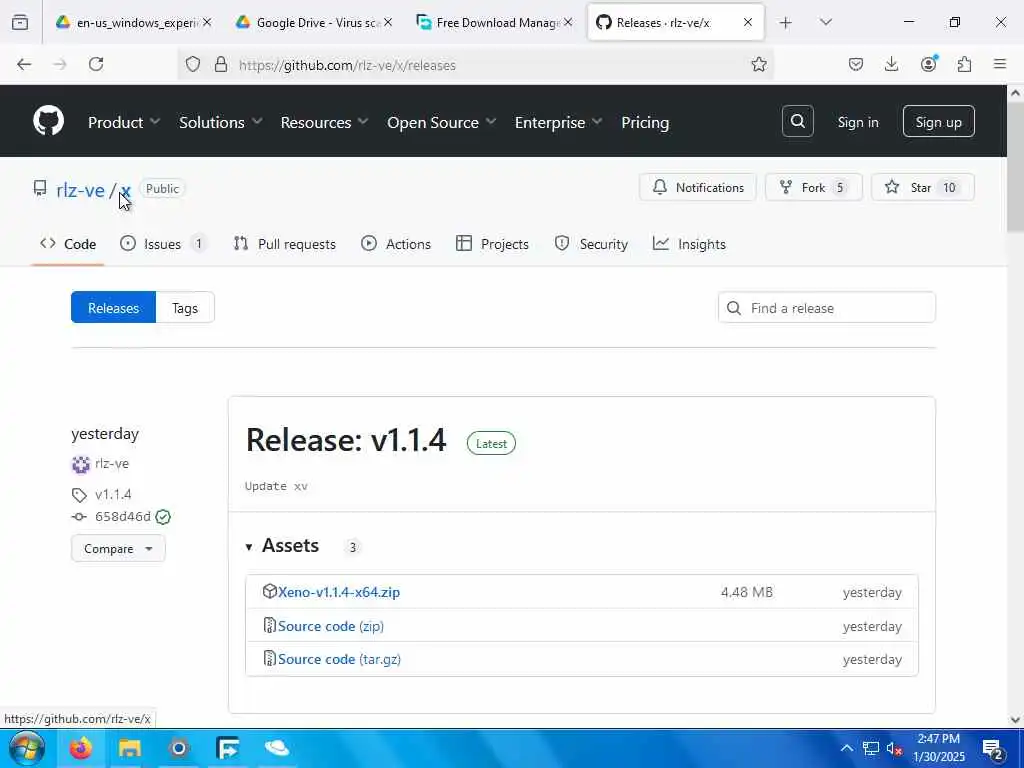The height and width of the screenshot is (768, 1024).
Task: Open the Actions tab
Action: click(396, 244)
